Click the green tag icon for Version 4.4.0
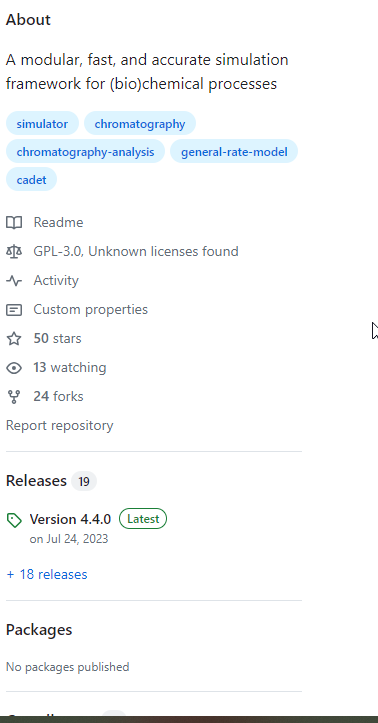The image size is (378, 723). click(x=14, y=521)
